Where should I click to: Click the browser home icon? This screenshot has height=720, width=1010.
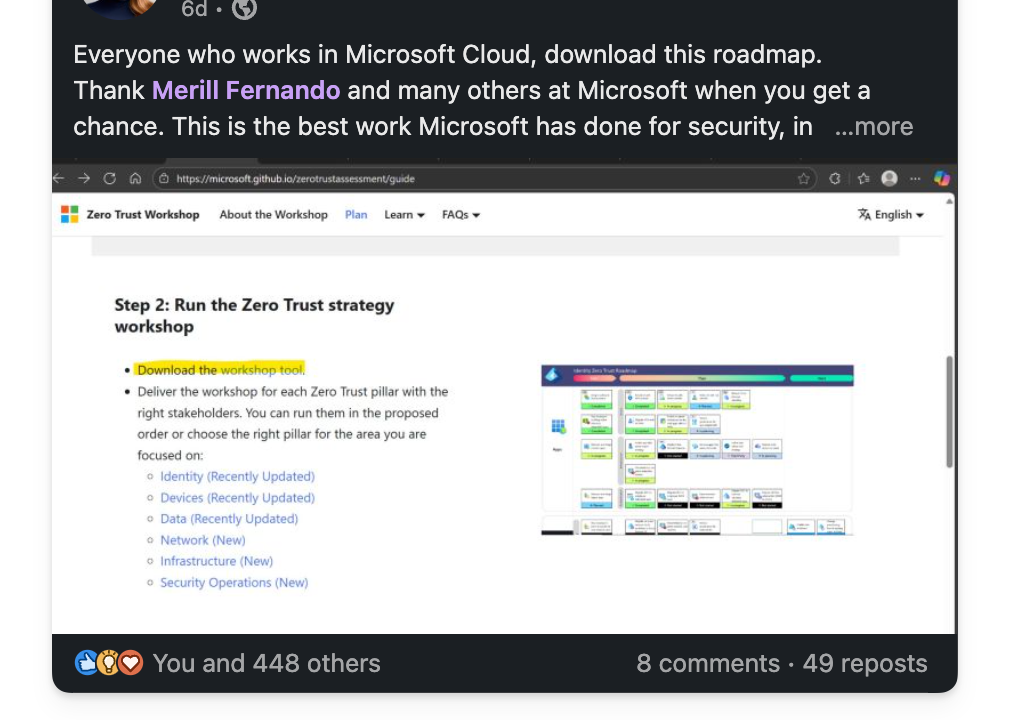coord(135,178)
